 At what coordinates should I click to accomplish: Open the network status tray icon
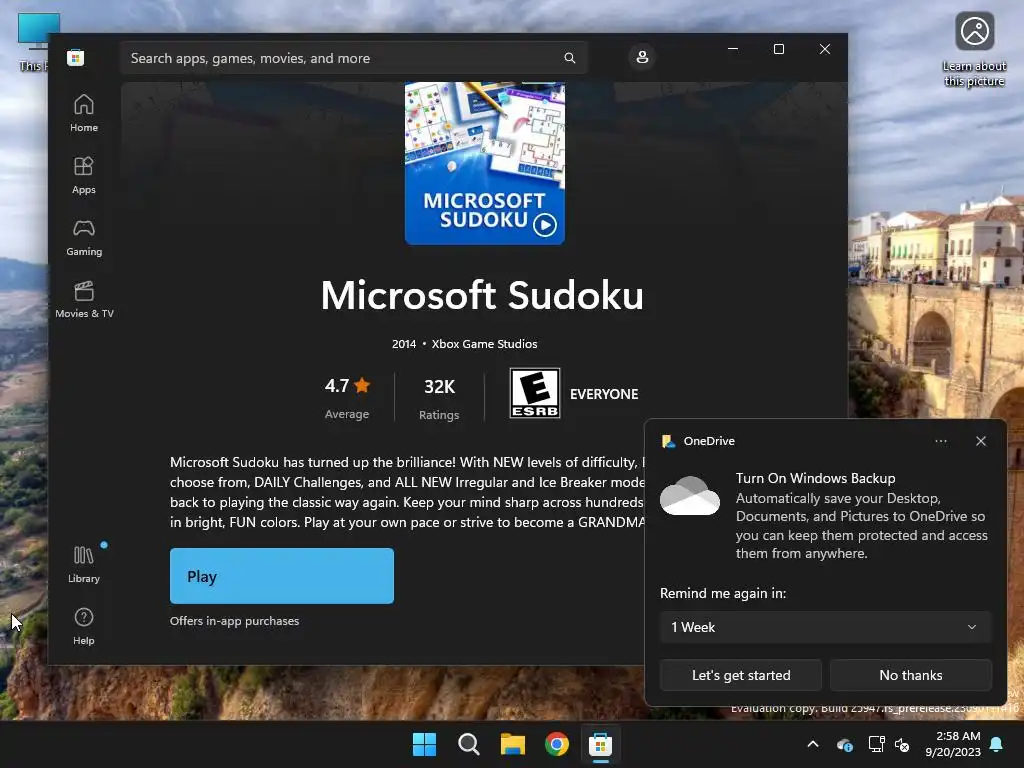click(x=876, y=744)
